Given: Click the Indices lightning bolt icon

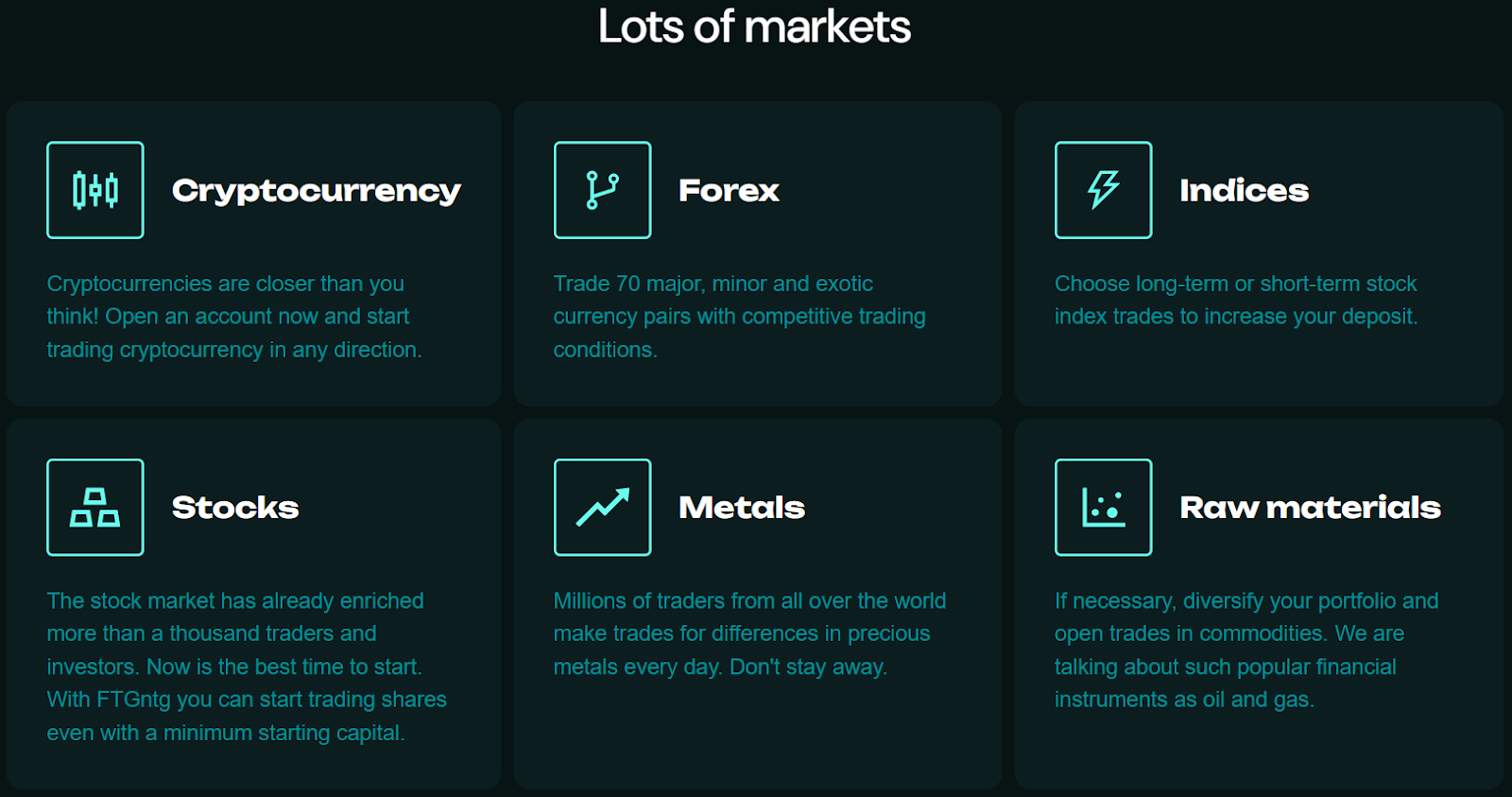Looking at the screenshot, I should point(1103,190).
